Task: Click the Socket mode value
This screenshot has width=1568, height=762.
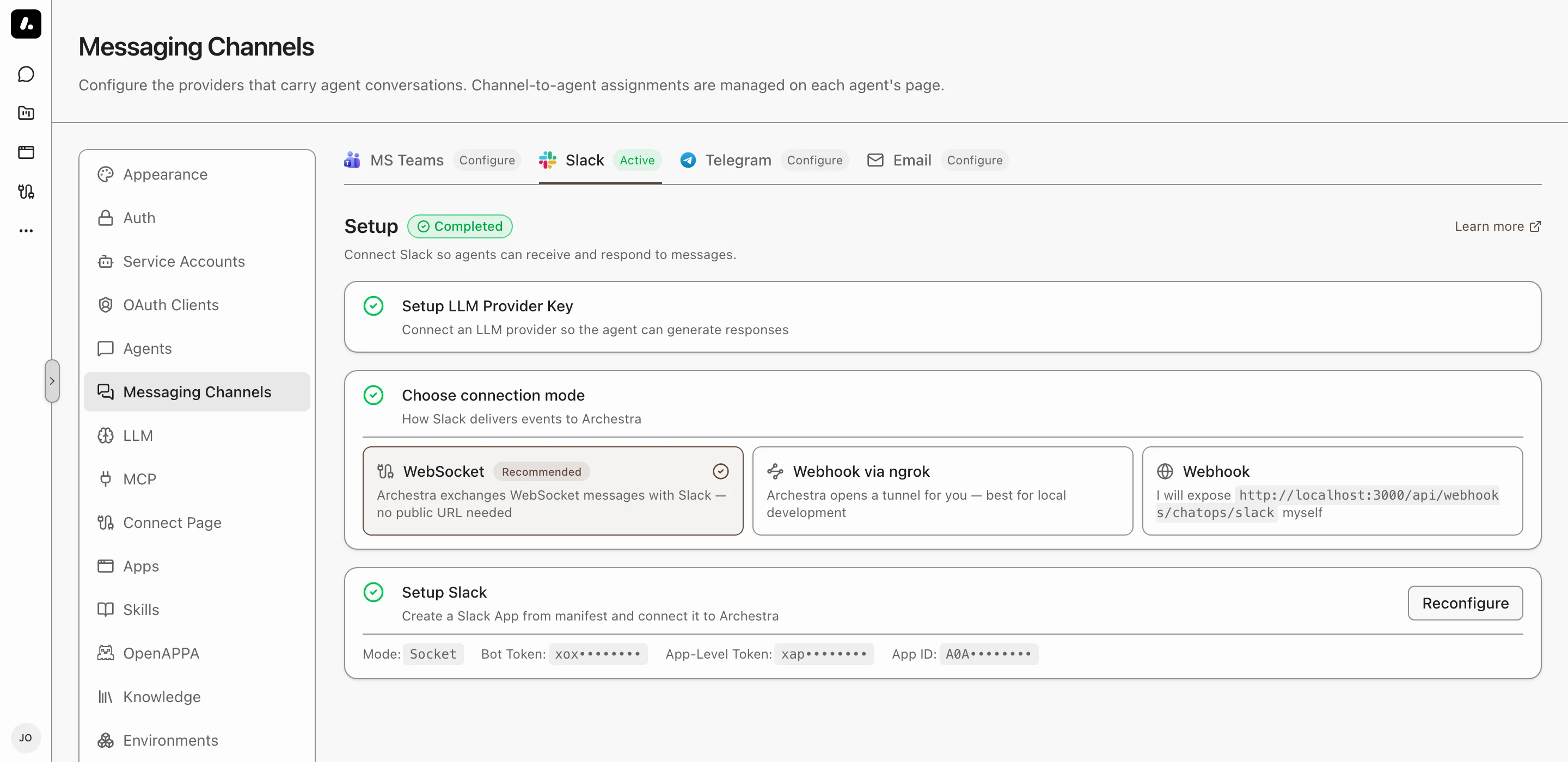Action: point(433,654)
